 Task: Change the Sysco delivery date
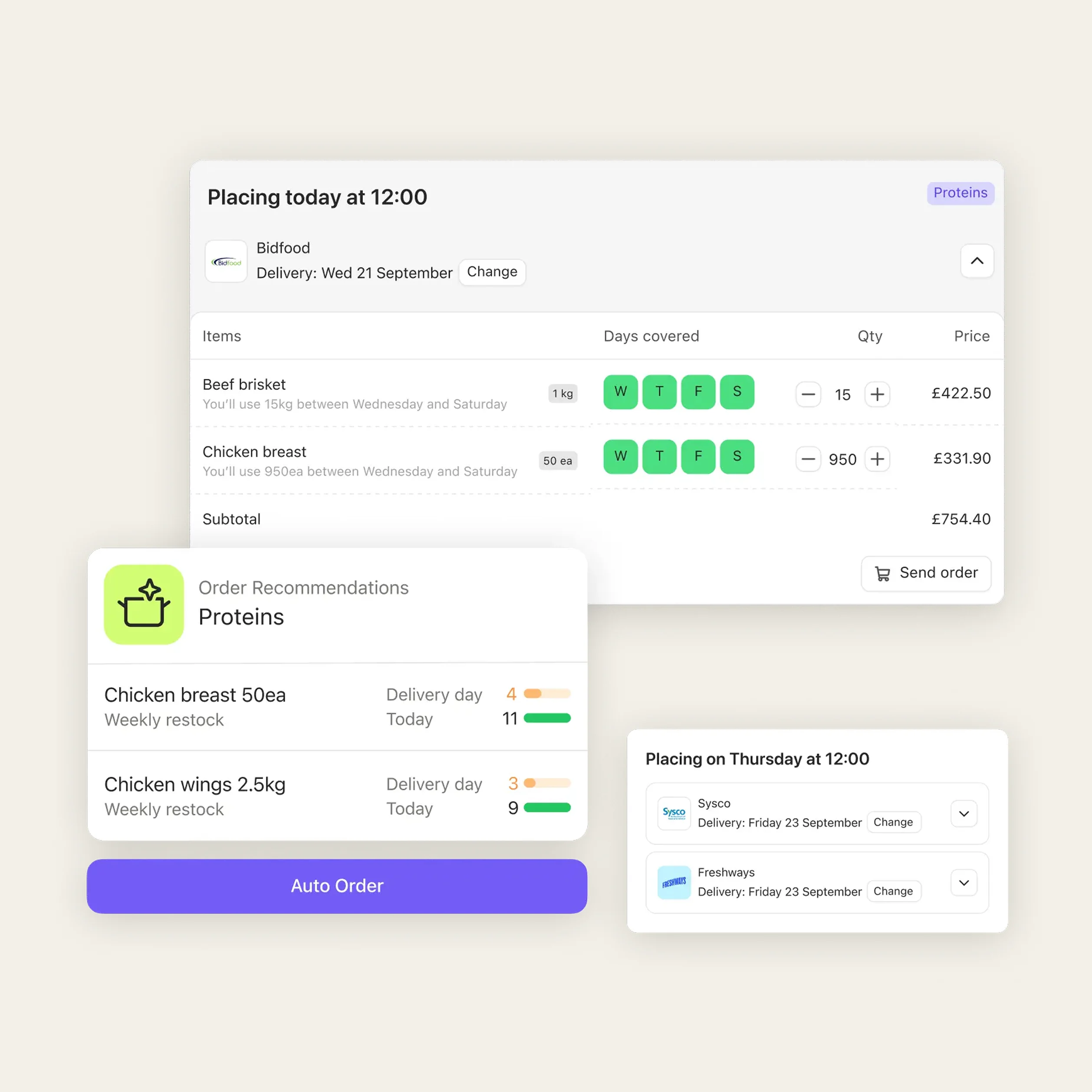893,822
